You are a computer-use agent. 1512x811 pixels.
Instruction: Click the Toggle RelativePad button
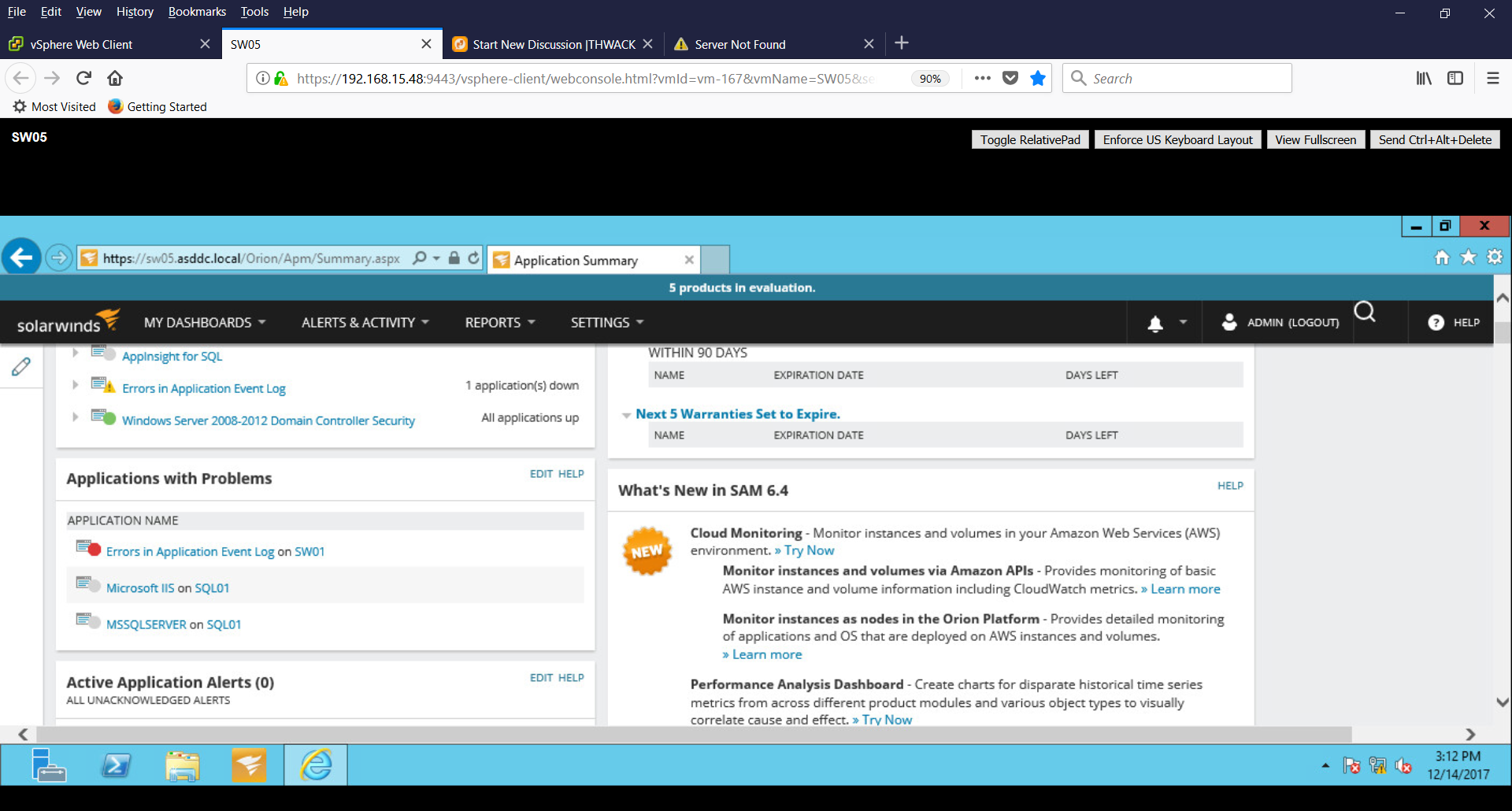click(1030, 139)
